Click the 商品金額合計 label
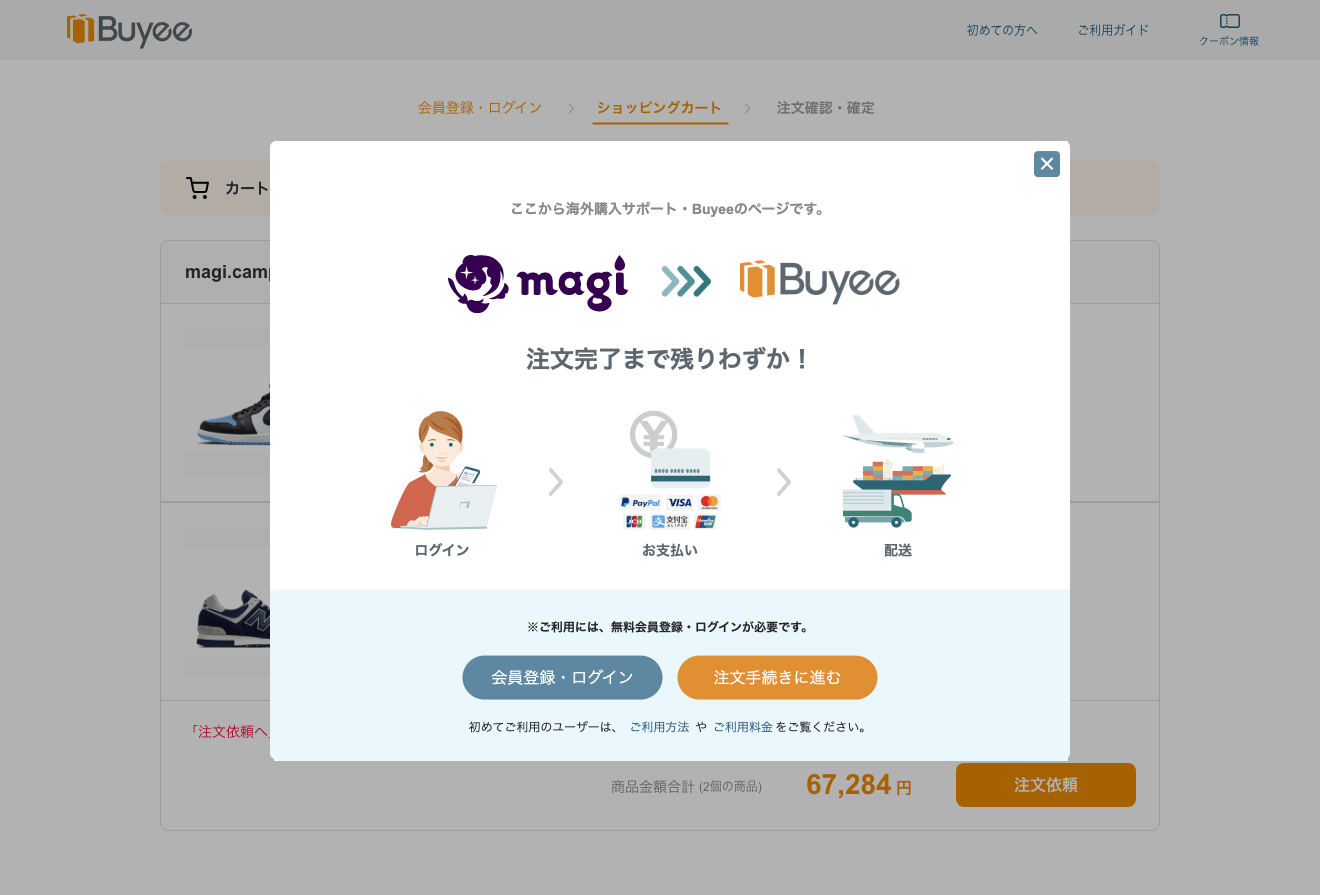Viewport: 1320px width, 895px height. pos(652,787)
